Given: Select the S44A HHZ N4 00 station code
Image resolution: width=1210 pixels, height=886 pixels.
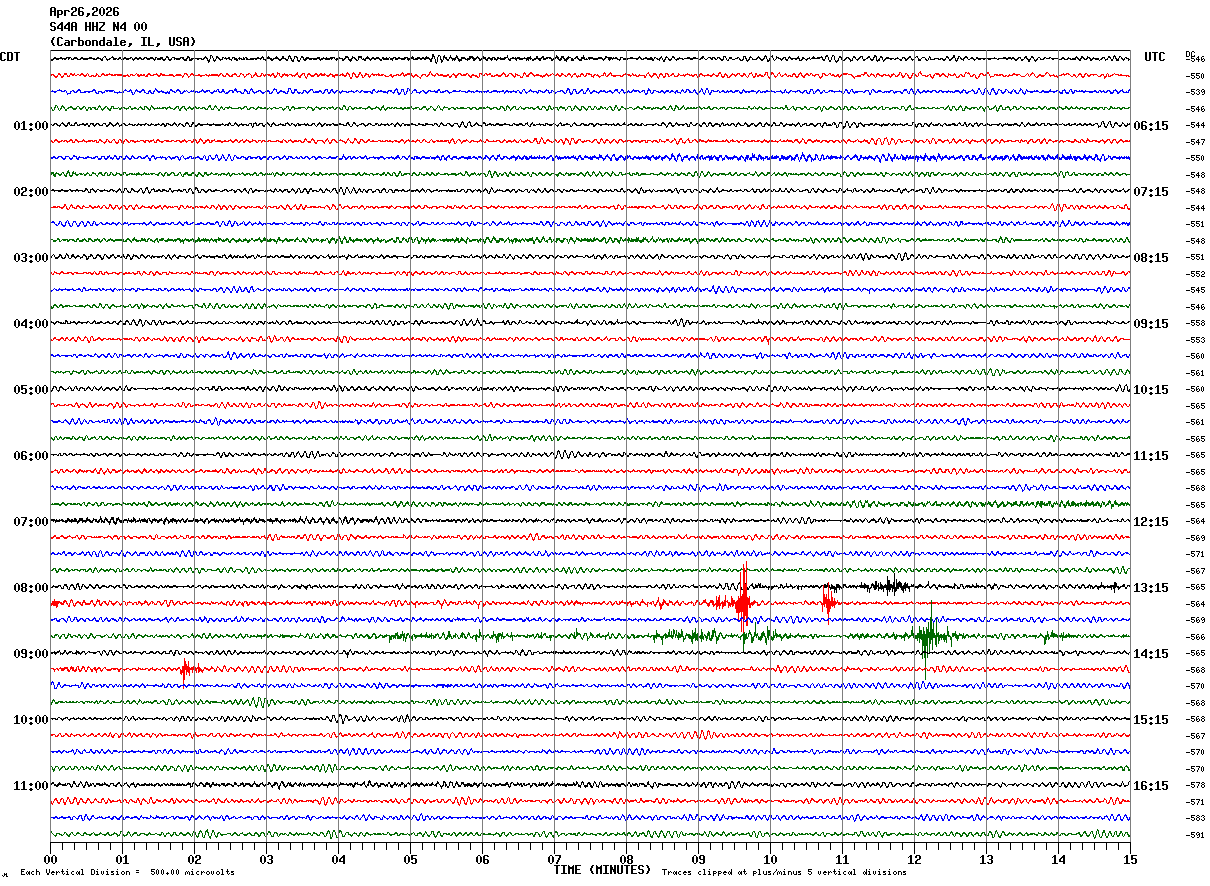Looking at the screenshot, I should tap(98, 27).
